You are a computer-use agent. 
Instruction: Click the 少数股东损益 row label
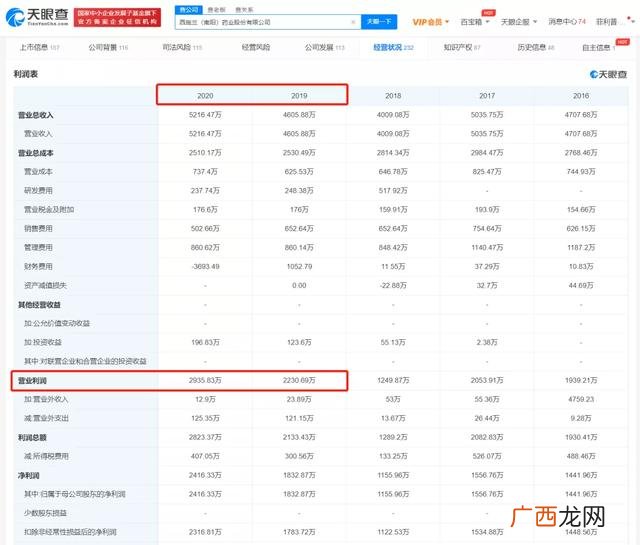[45, 513]
